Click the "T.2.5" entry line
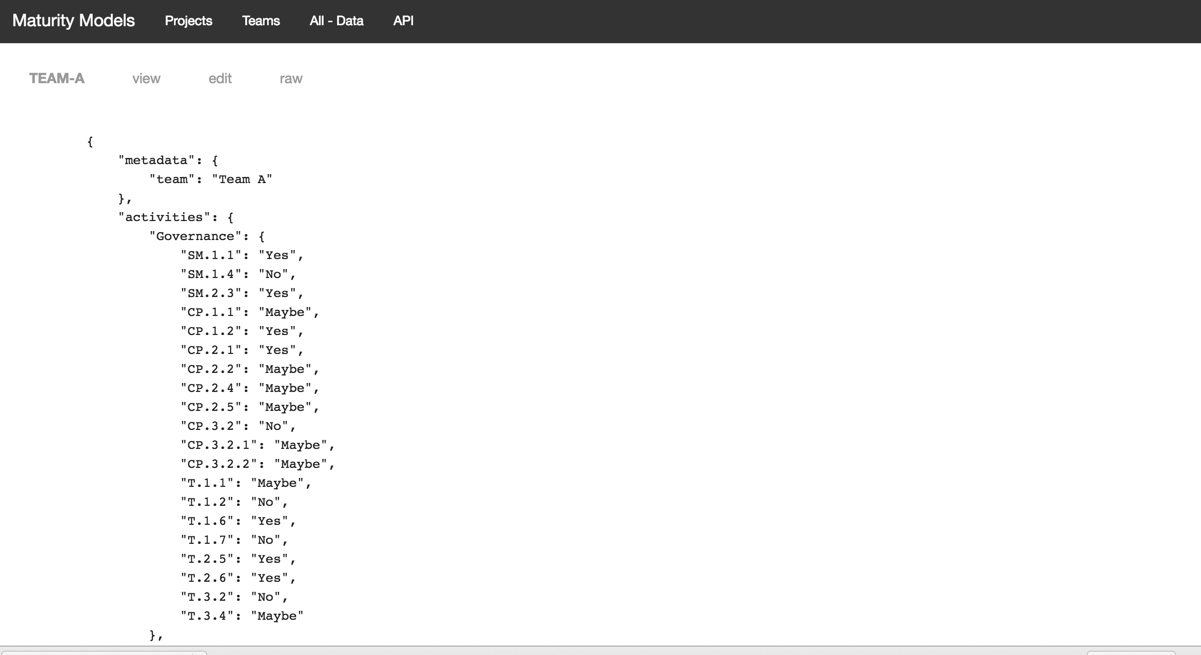1201x655 pixels. click(237, 559)
